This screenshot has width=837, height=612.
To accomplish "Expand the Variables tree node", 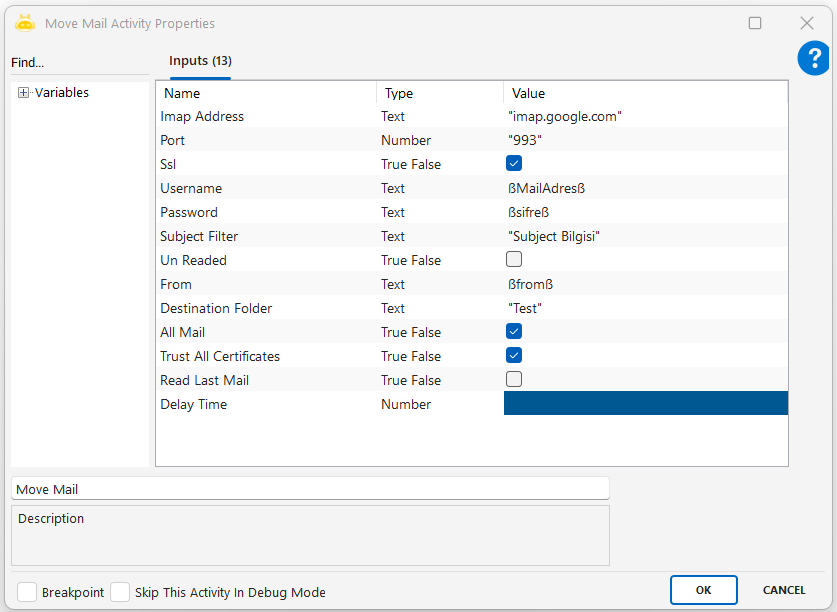I will pyautogui.click(x=24, y=93).
